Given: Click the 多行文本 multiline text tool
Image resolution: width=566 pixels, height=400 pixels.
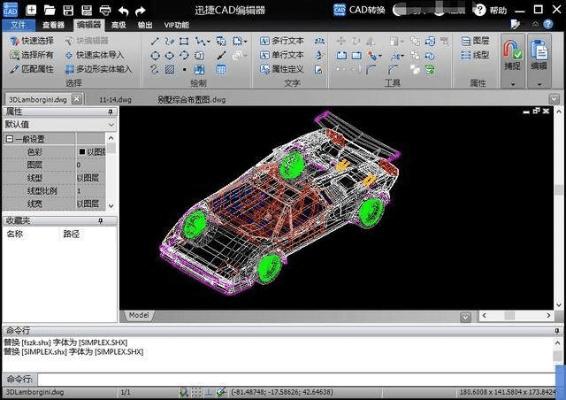Looking at the screenshot, I should coord(282,41).
